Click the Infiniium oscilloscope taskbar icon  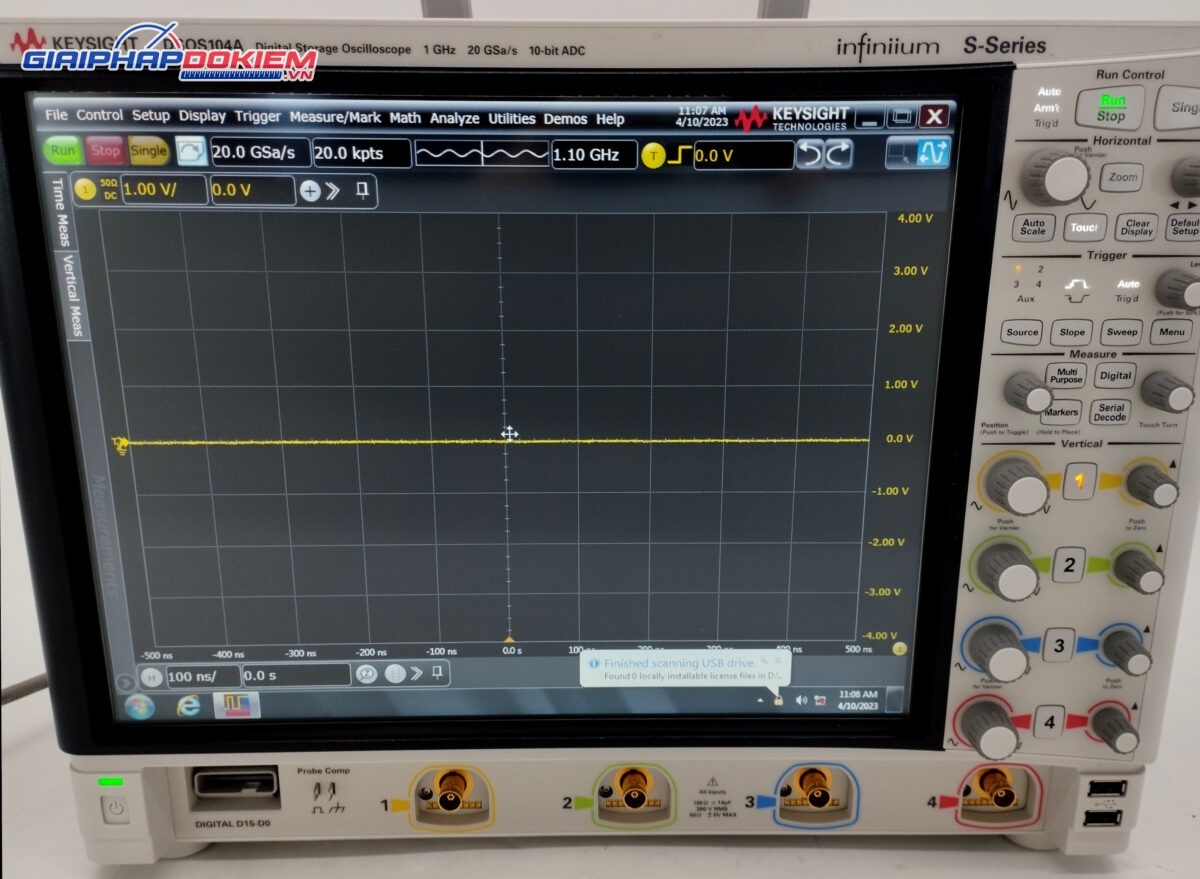(236, 705)
